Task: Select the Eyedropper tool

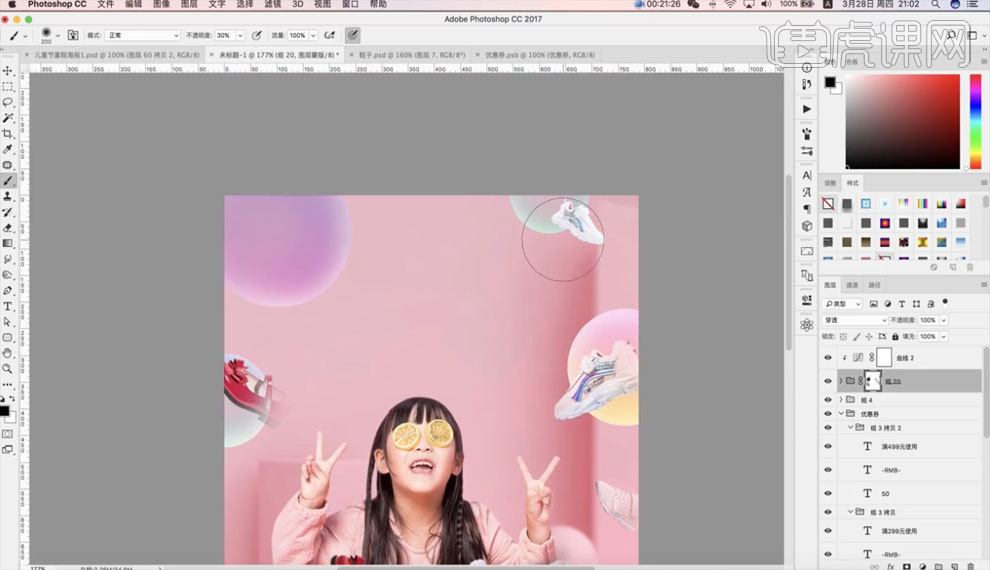Action: pyautogui.click(x=8, y=149)
